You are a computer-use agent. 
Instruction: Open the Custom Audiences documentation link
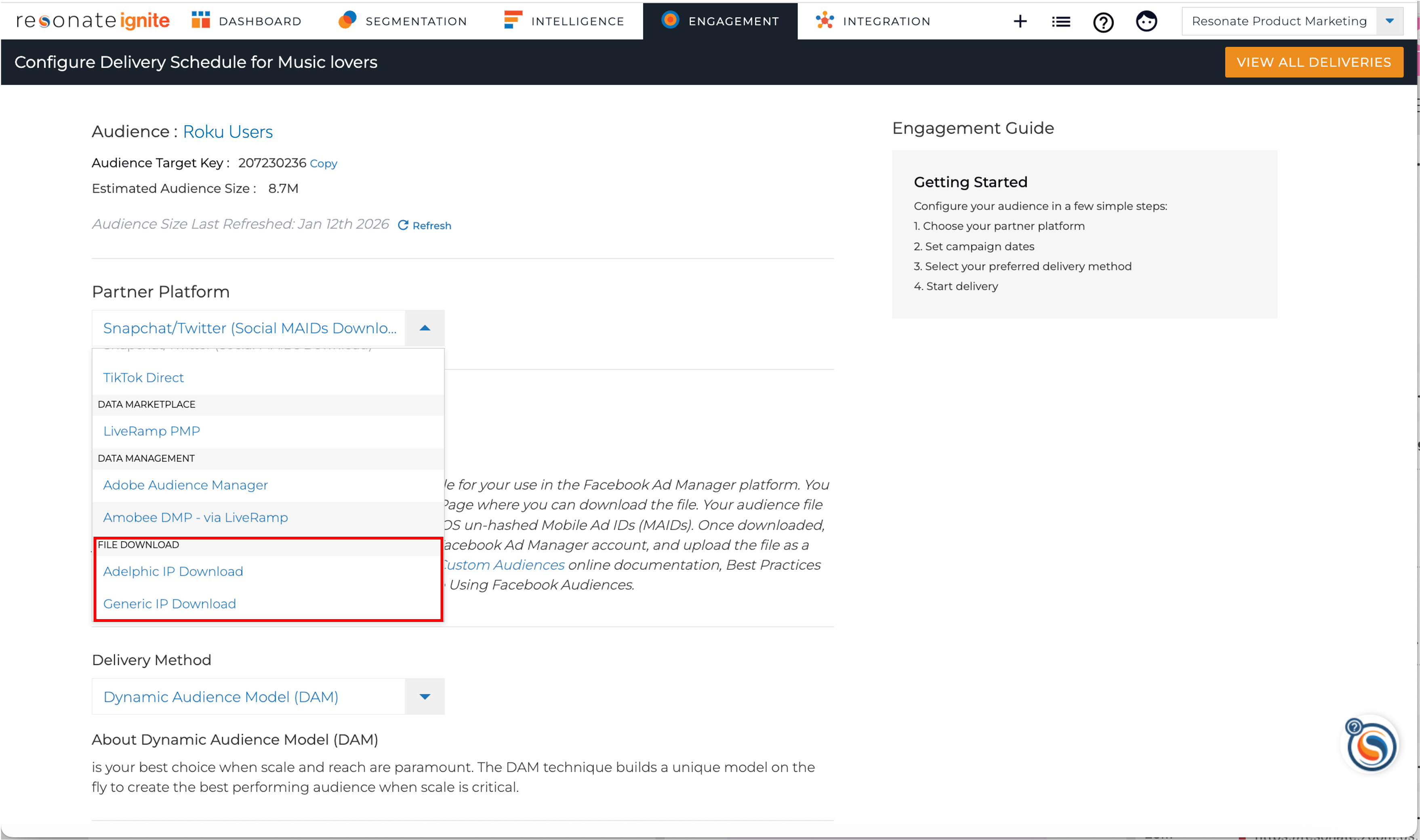504,565
